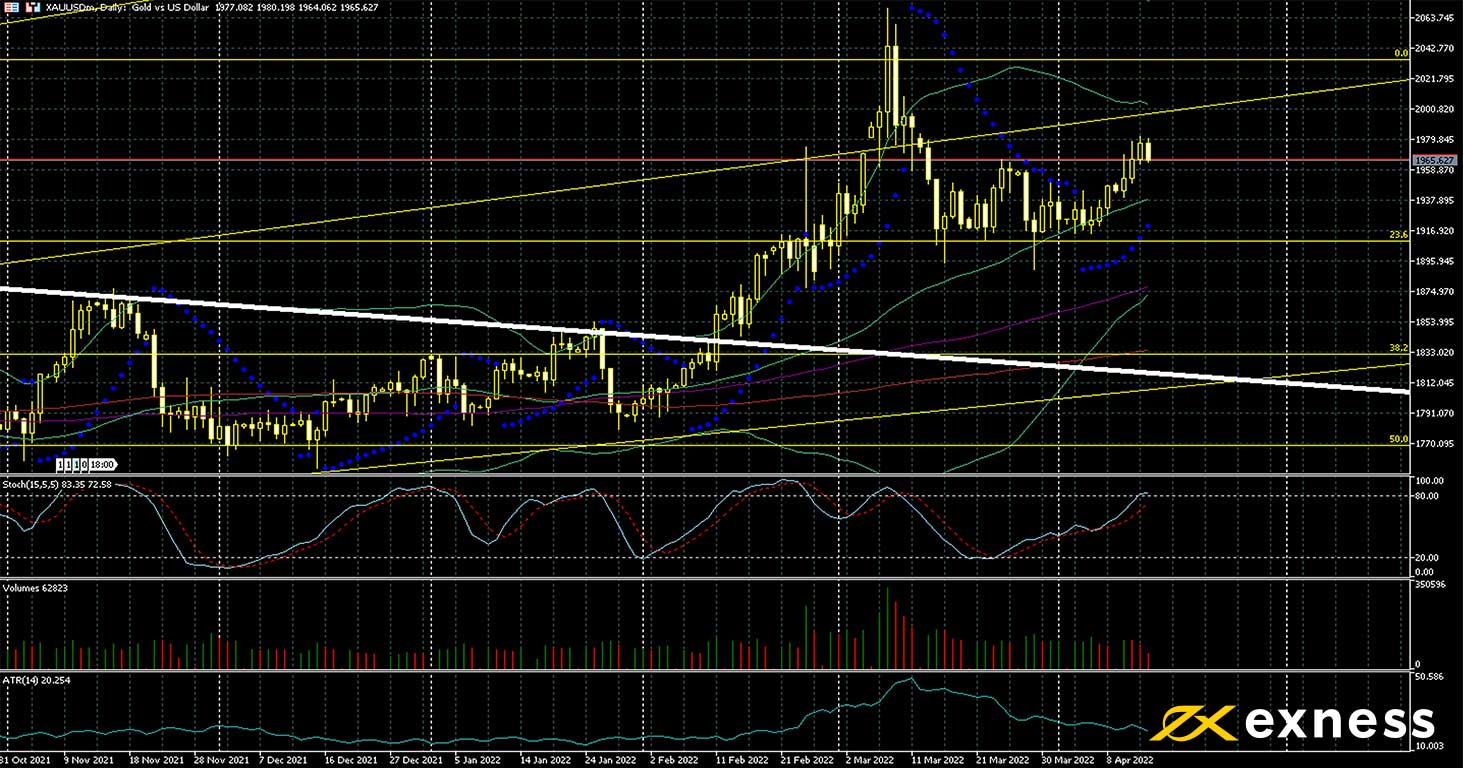This screenshot has height=768, width=1463.
Task: Click the Volumes 62823 indicator label
Action: [x=34, y=587]
